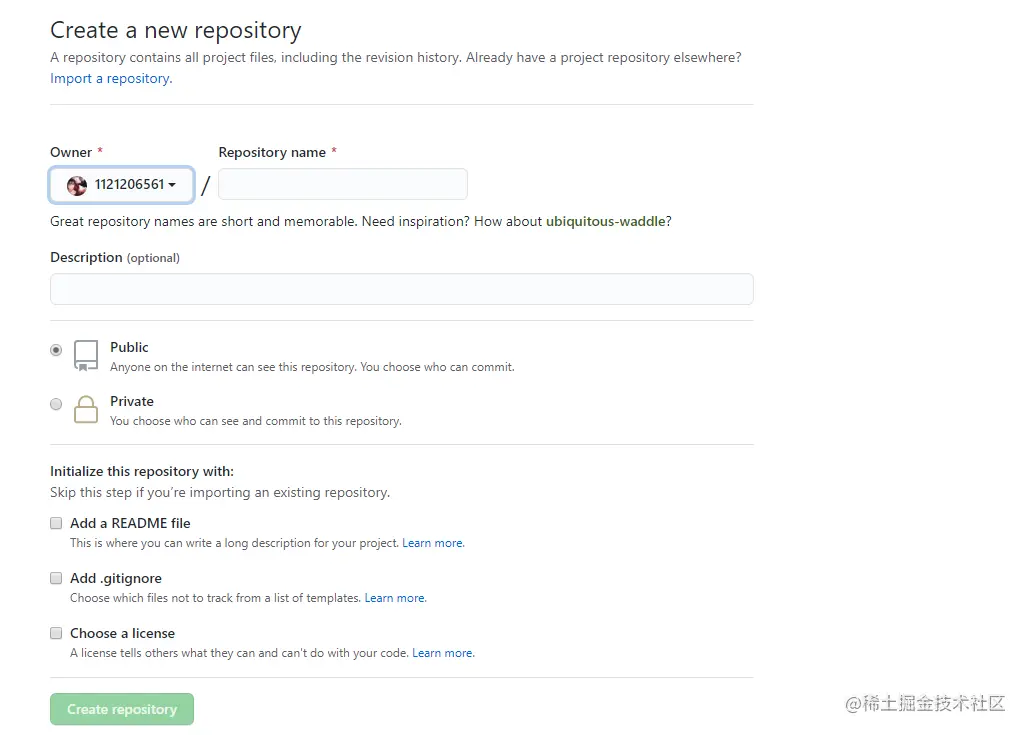
Task: Click the Add a README file label
Action: coord(130,523)
